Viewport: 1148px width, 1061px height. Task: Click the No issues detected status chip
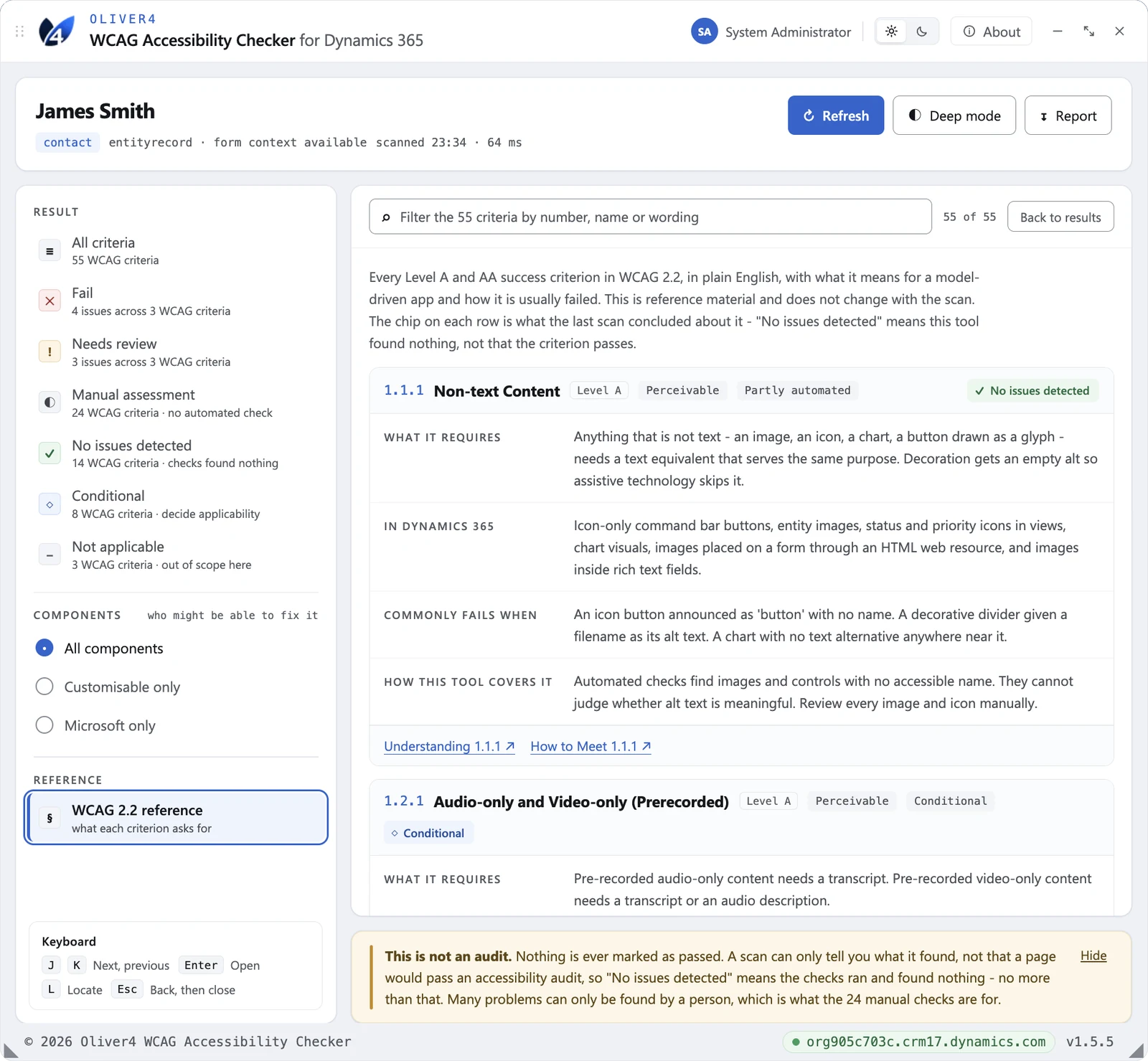pos(1032,391)
